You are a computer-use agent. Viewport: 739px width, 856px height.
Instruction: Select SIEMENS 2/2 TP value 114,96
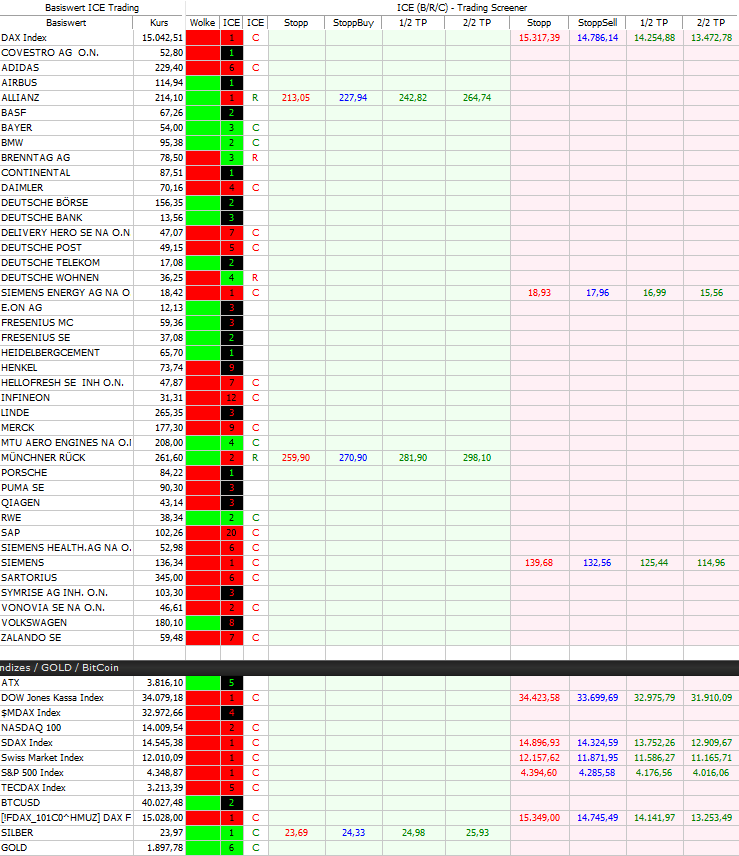(711, 563)
